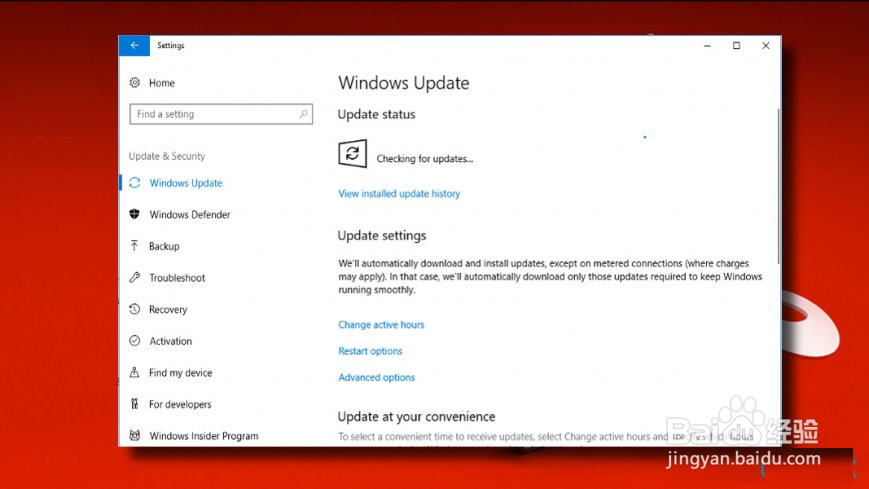Open Find my device settings

pyautogui.click(x=181, y=373)
